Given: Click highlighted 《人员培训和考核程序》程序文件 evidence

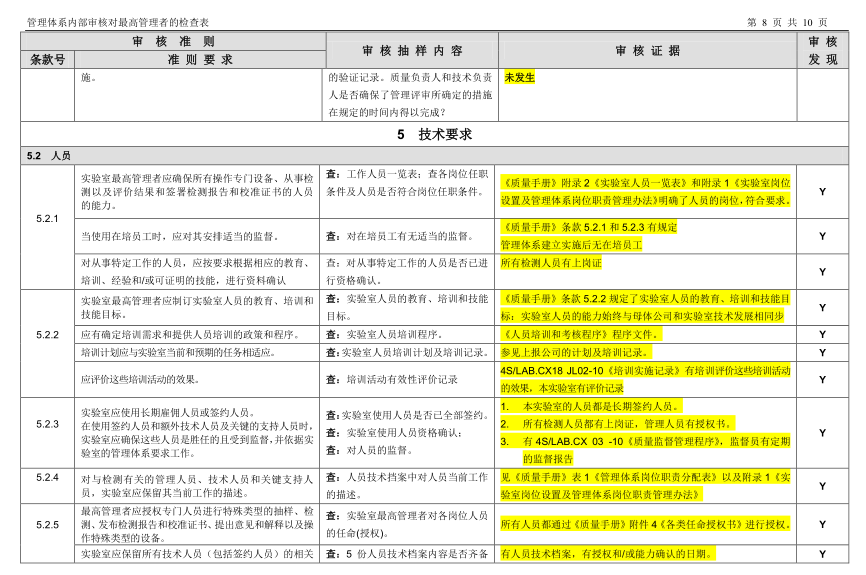Looking at the screenshot, I should click(x=581, y=334).
